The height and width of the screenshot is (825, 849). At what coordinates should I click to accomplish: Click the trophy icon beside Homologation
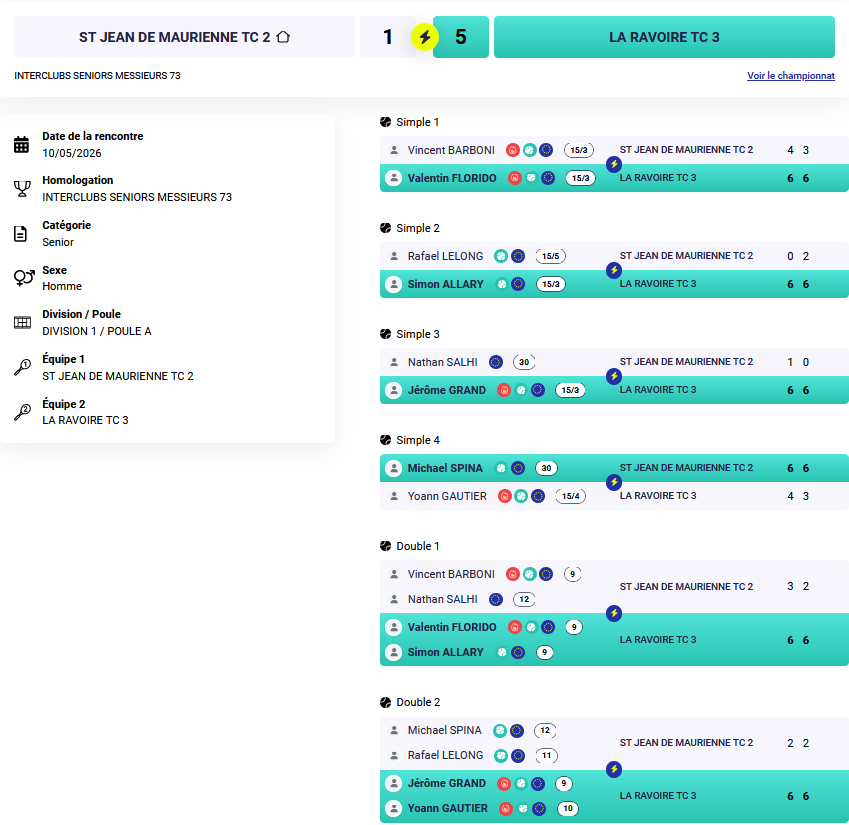22,188
